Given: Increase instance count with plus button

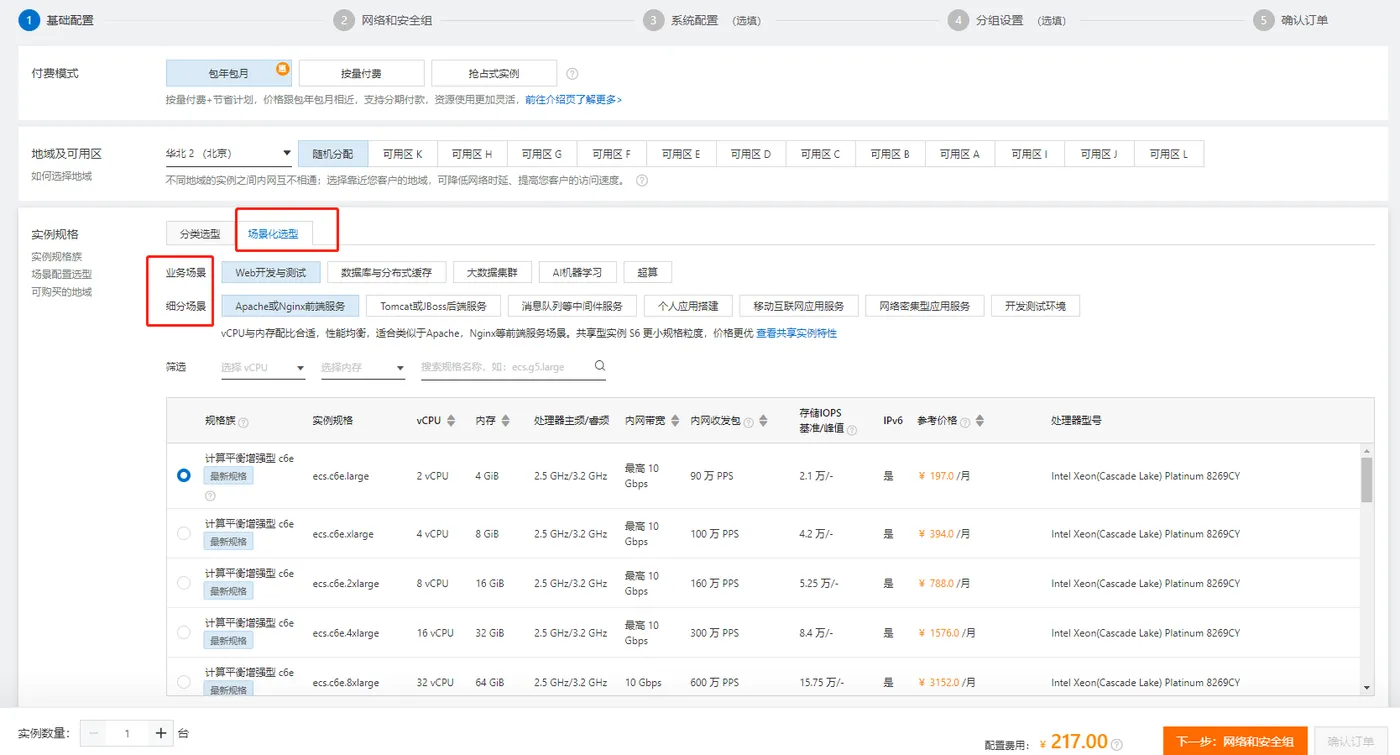Looking at the screenshot, I should coord(161,733).
